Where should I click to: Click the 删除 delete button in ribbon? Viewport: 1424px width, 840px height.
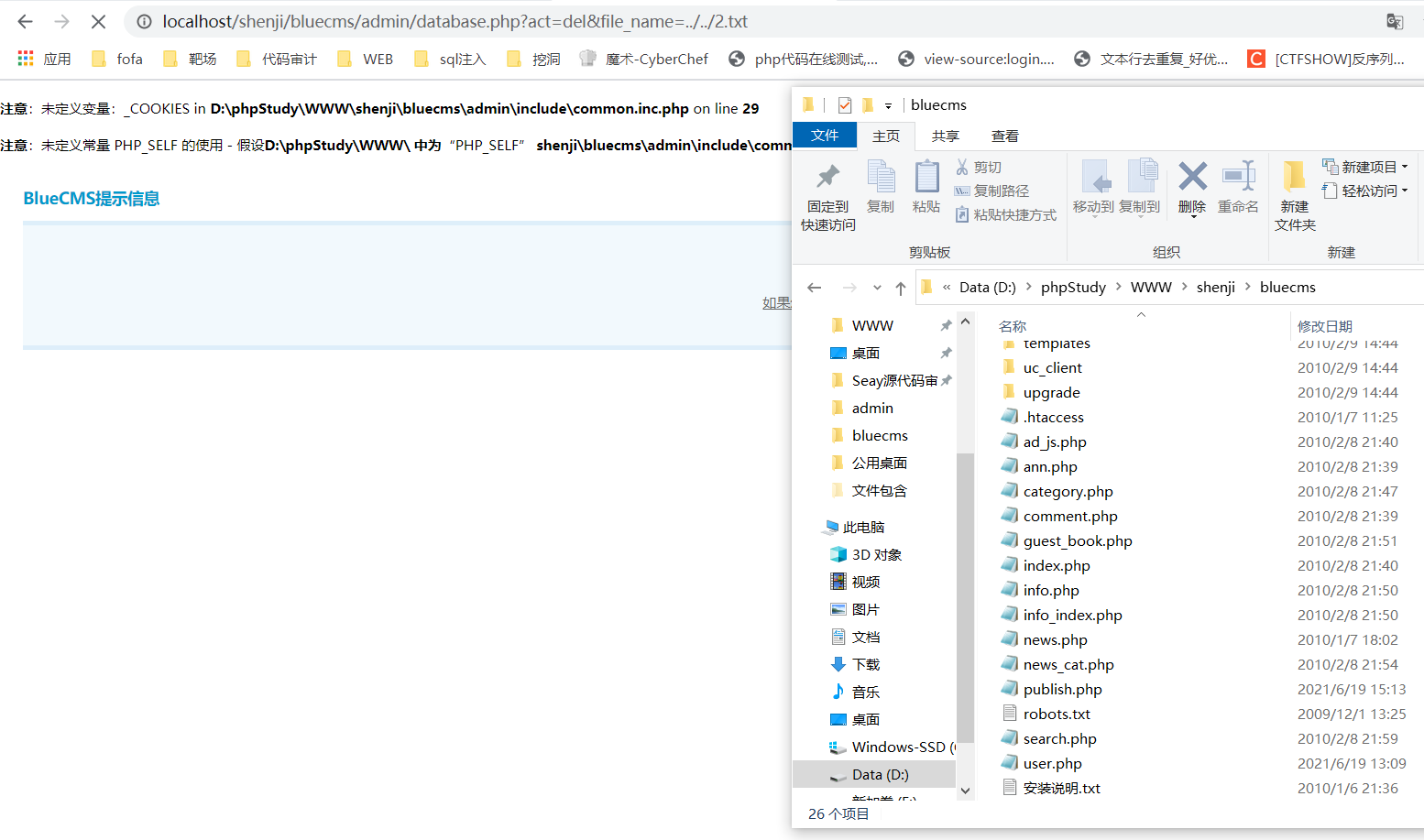(x=1192, y=188)
